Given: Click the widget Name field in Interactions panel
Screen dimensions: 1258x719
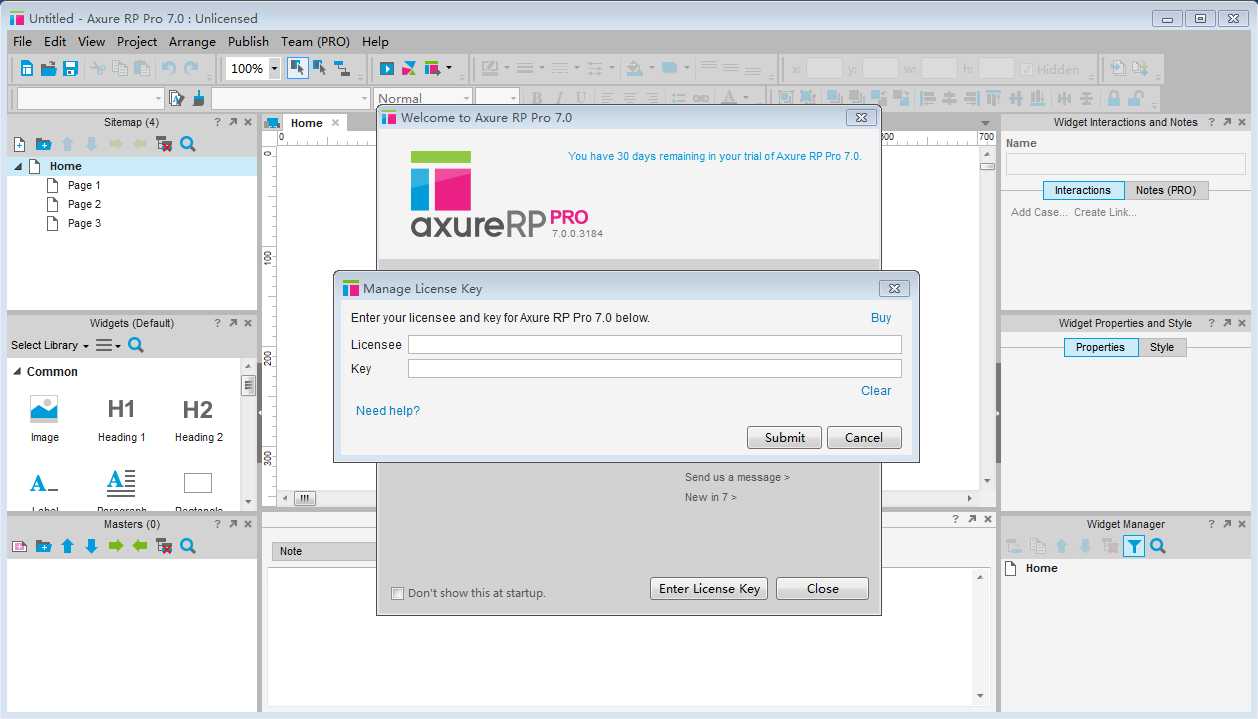Looking at the screenshot, I should [1126, 164].
